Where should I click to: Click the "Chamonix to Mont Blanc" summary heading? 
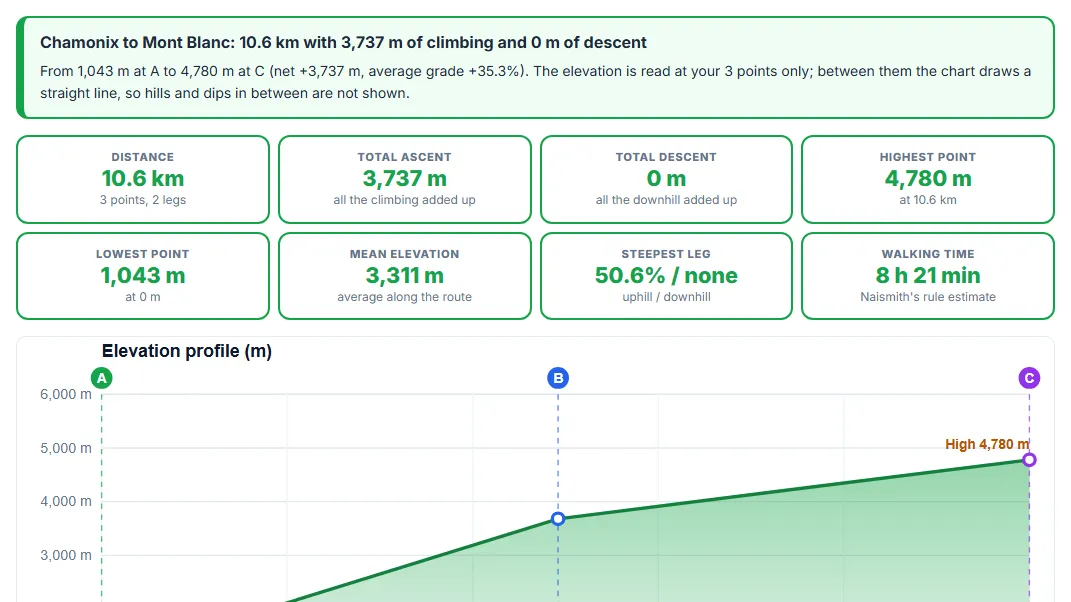pyautogui.click(x=344, y=42)
